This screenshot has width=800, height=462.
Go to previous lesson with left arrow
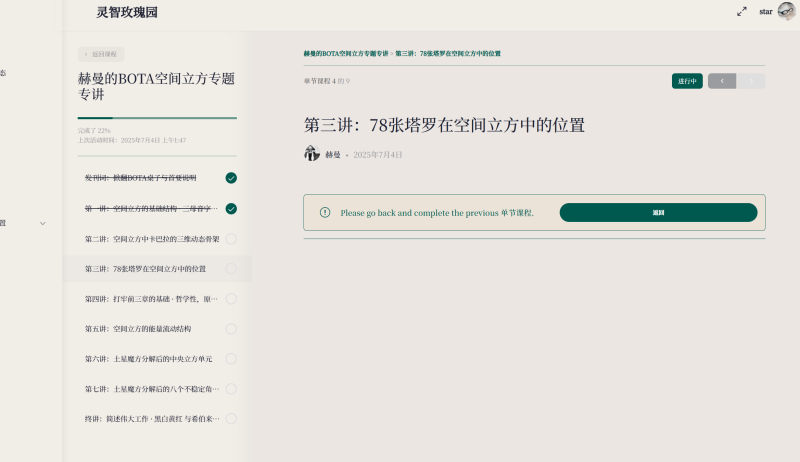[x=722, y=81]
